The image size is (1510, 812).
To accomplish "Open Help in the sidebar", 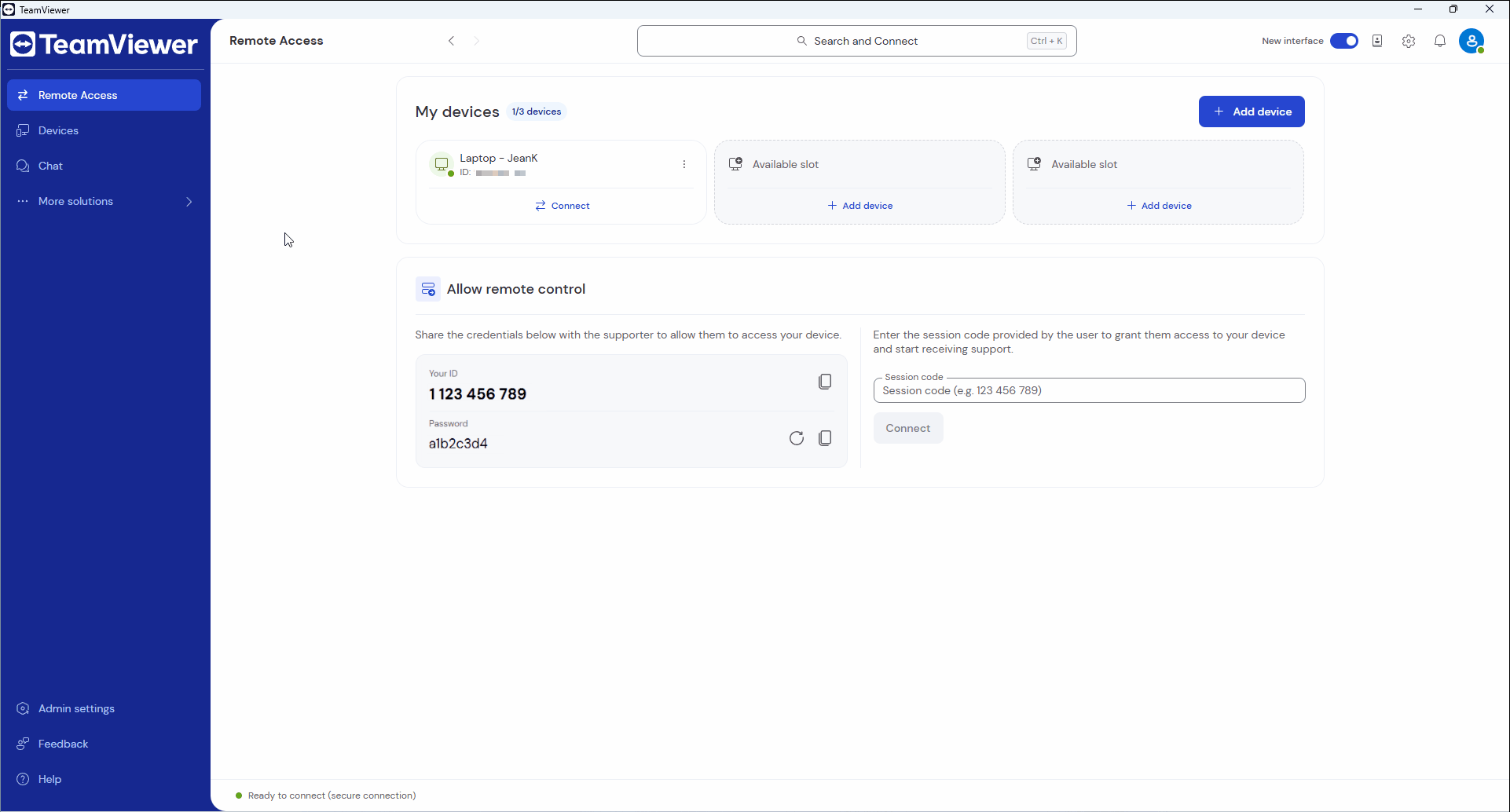I will (104, 779).
